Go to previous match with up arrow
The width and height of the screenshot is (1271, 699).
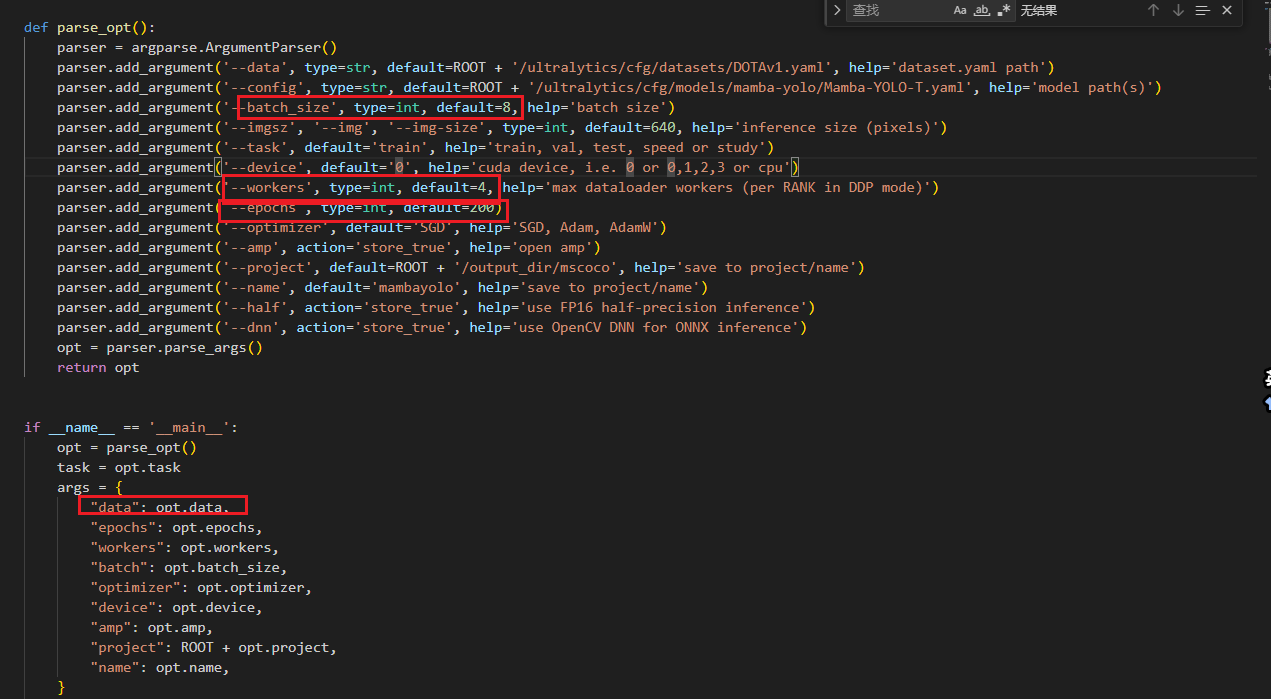1153,10
